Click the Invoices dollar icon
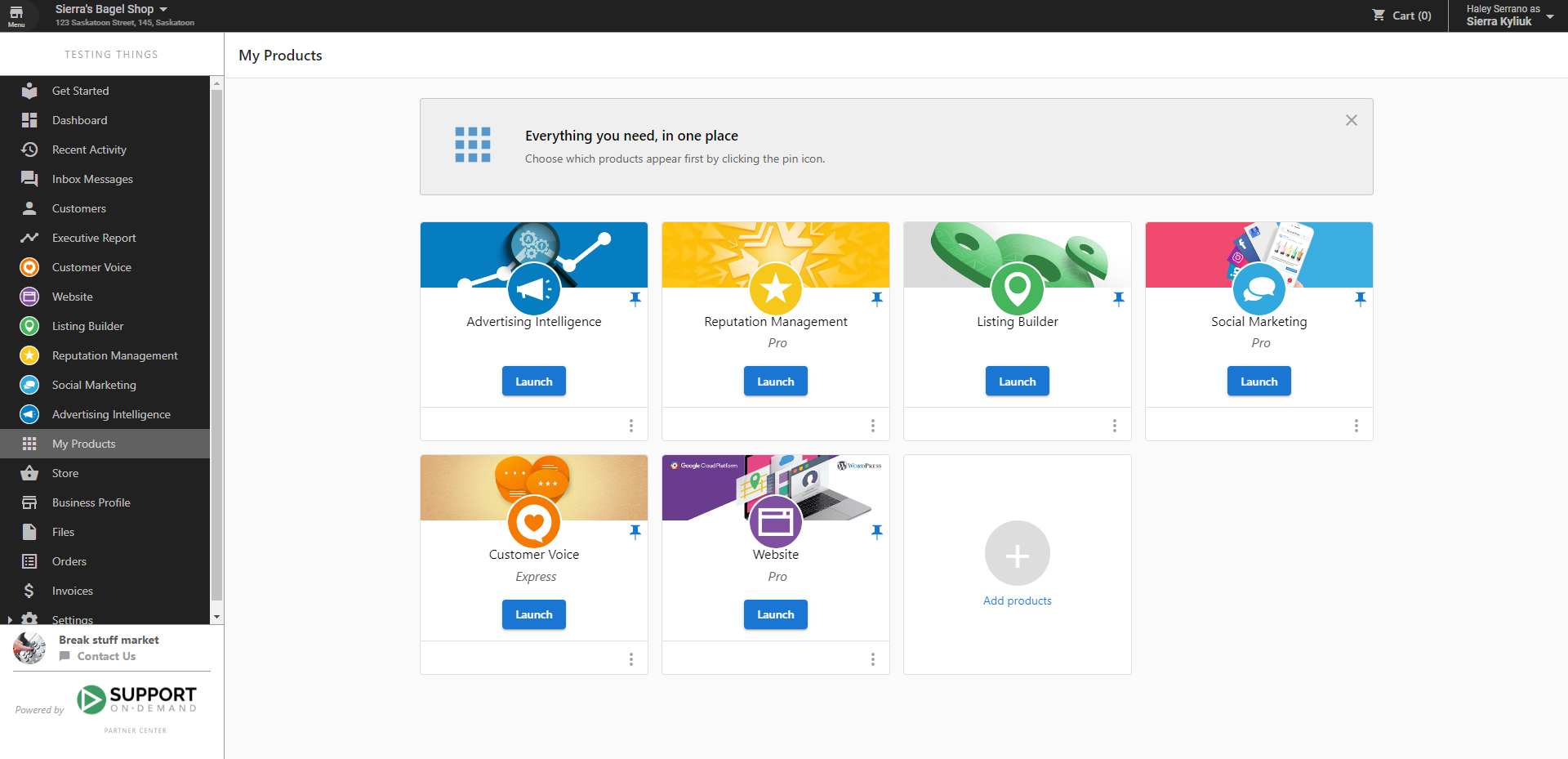The width and height of the screenshot is (1568, 759). (29, 591)
